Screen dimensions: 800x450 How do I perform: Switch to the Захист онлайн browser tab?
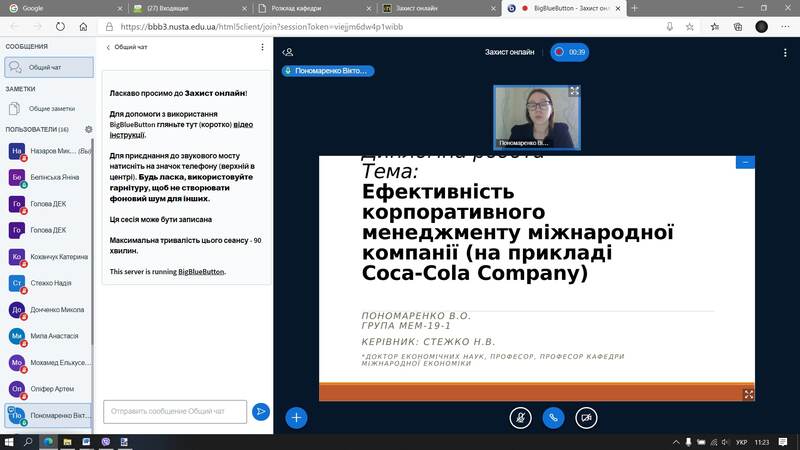click(x=438, y=8)
